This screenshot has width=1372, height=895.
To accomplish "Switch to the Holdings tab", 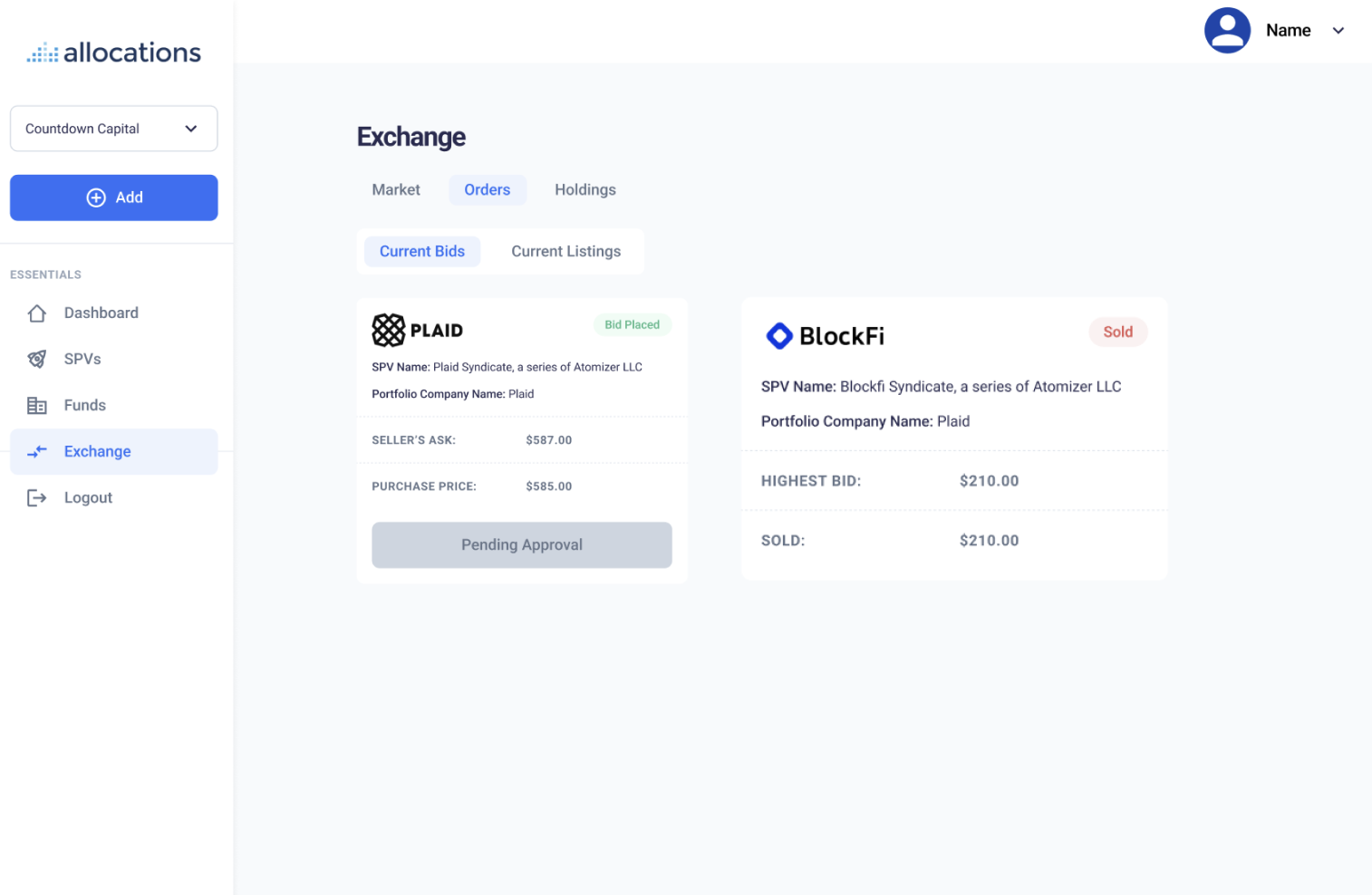I will [x=585, y=189].
